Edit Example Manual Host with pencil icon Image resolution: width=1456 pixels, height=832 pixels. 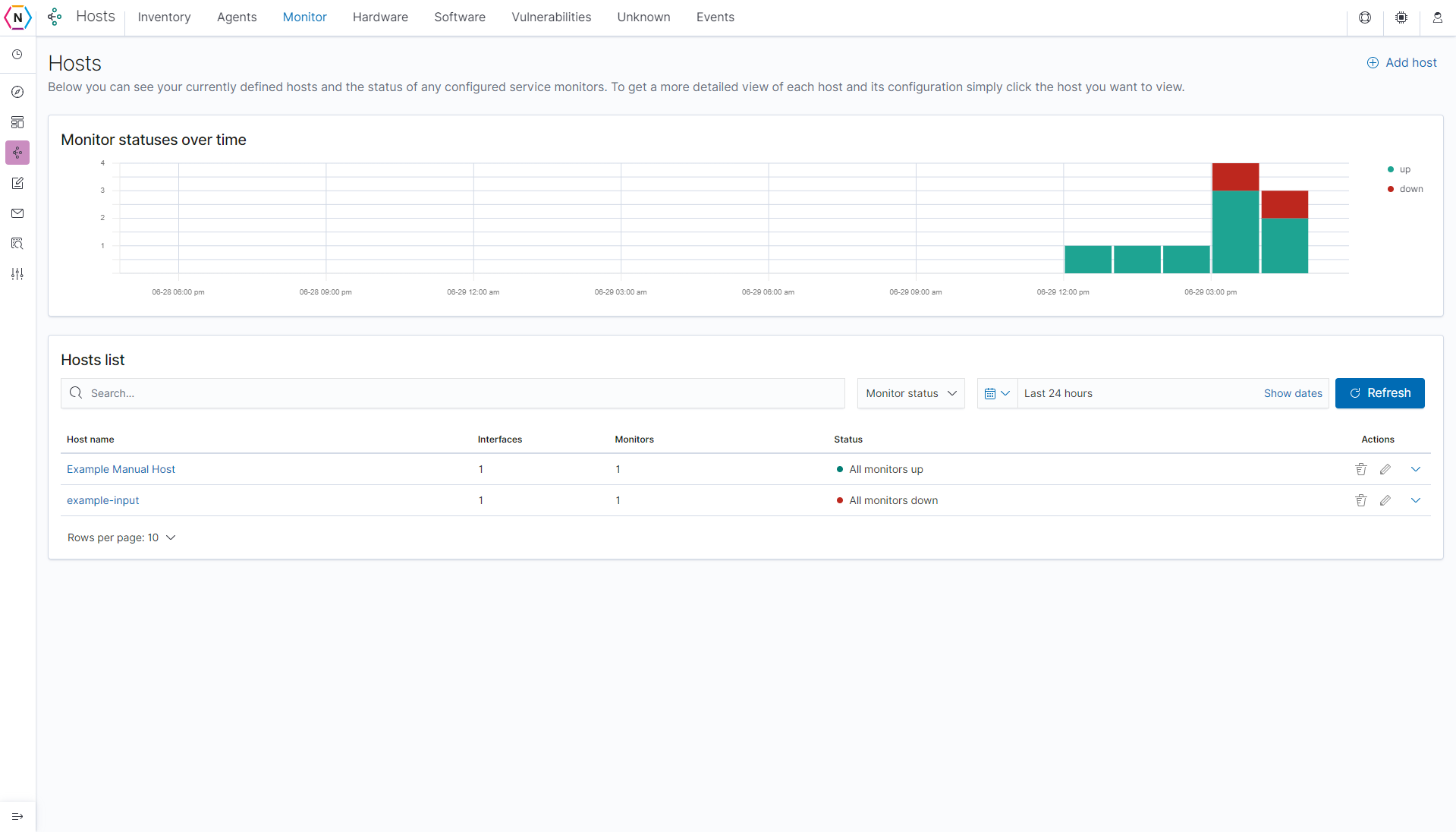[1385, 469]
